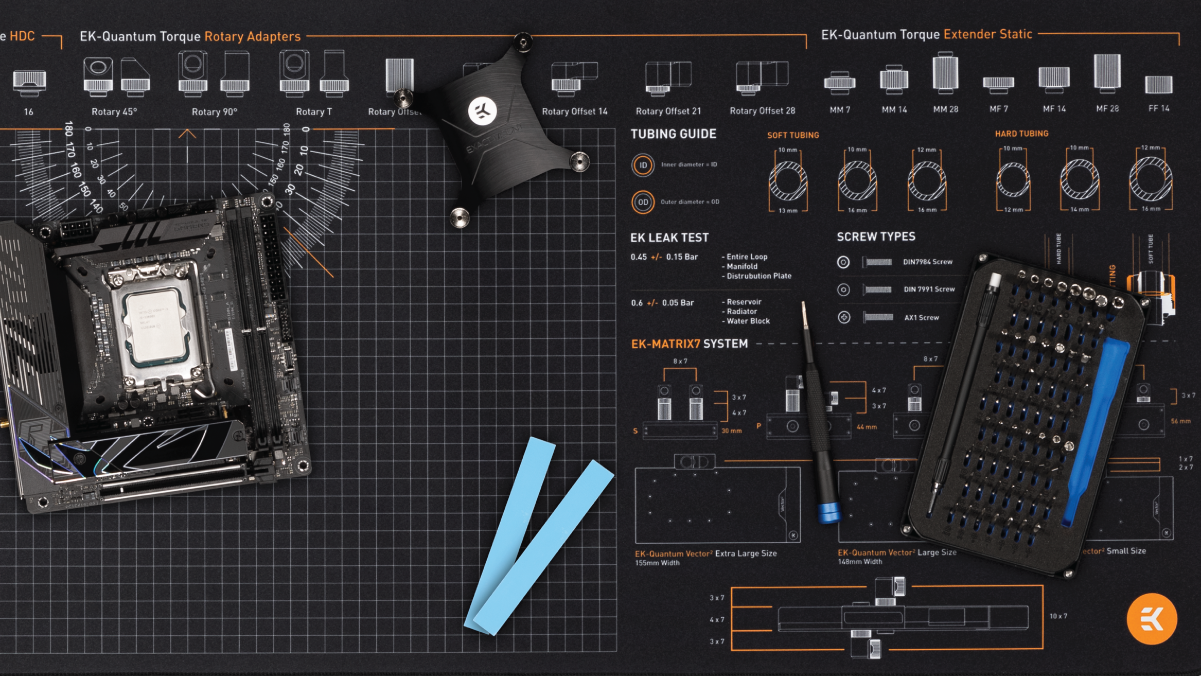Click the Reservoir list entry

pyautogui.click(x=743, y=302)
